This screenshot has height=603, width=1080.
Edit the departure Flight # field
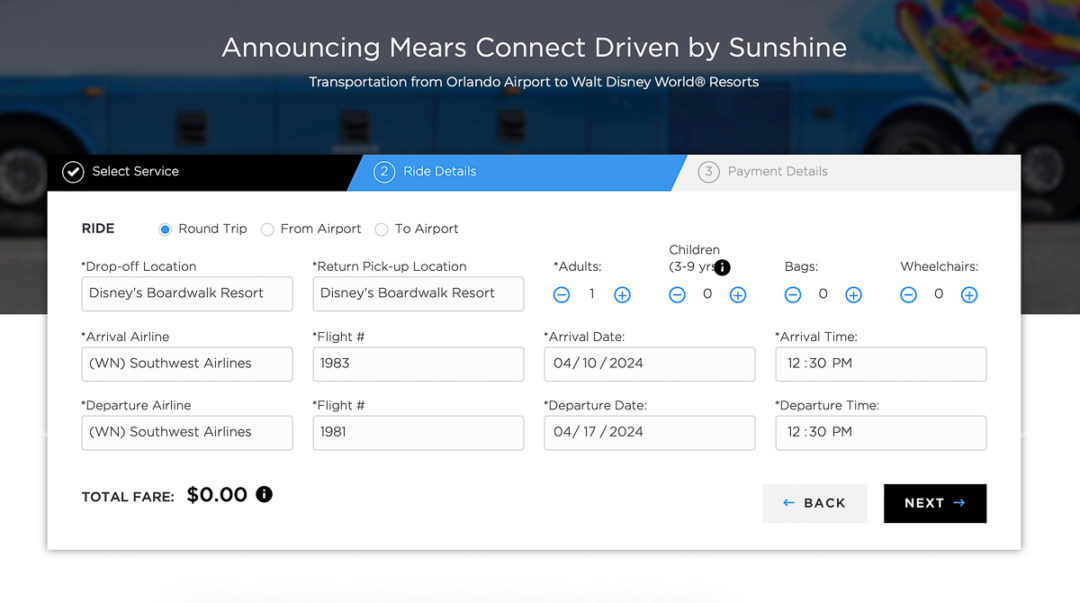click(x=417, y=432)
